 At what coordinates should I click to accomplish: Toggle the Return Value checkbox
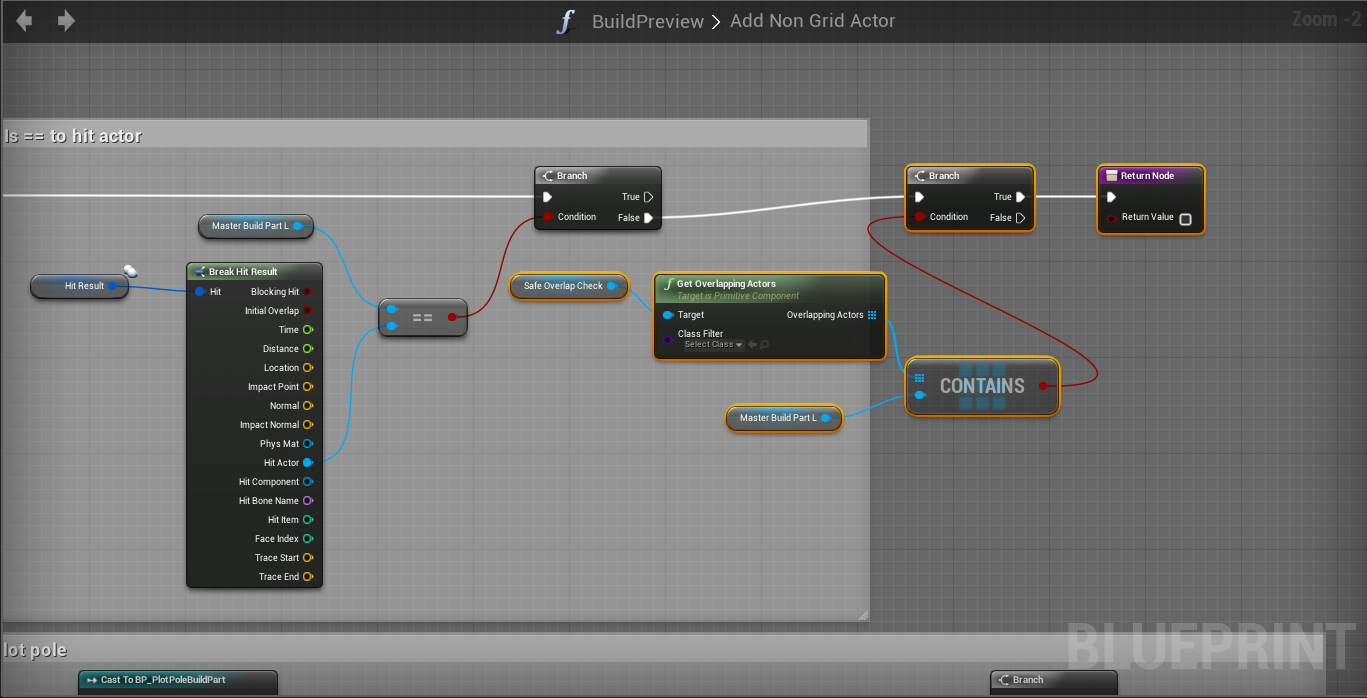click(1185, 218)
